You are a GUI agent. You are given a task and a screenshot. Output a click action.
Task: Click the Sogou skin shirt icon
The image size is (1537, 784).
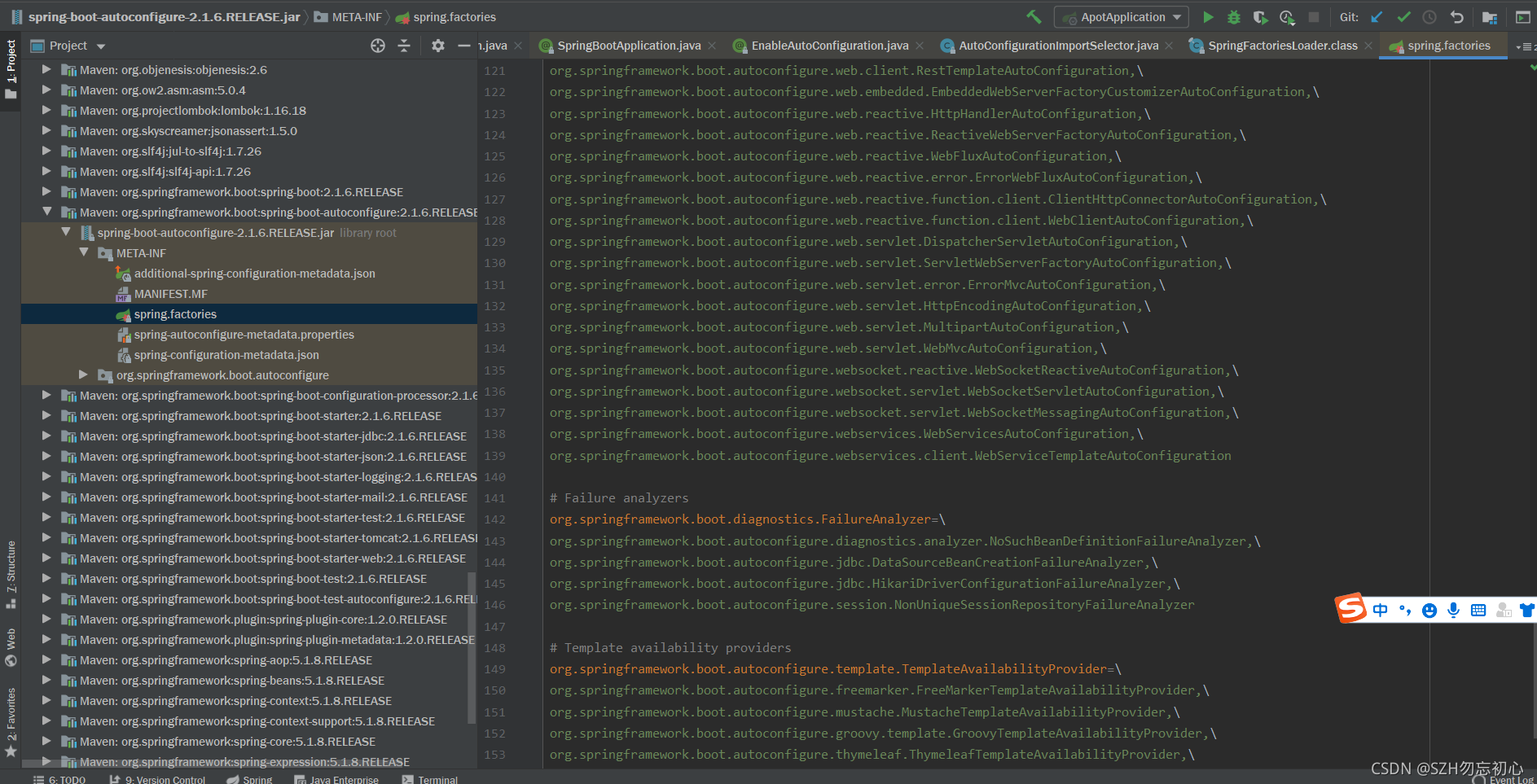(1527, 611)
